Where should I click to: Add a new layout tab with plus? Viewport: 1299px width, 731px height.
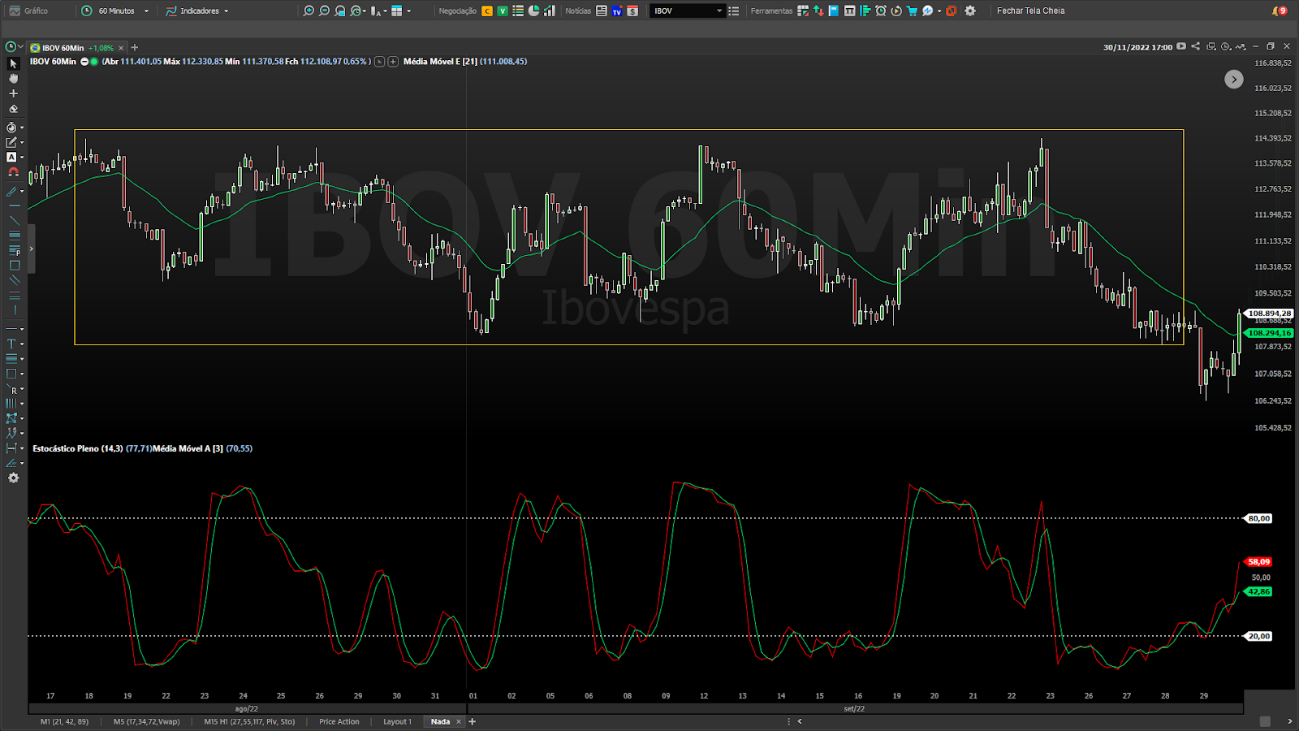click(472, 721)
